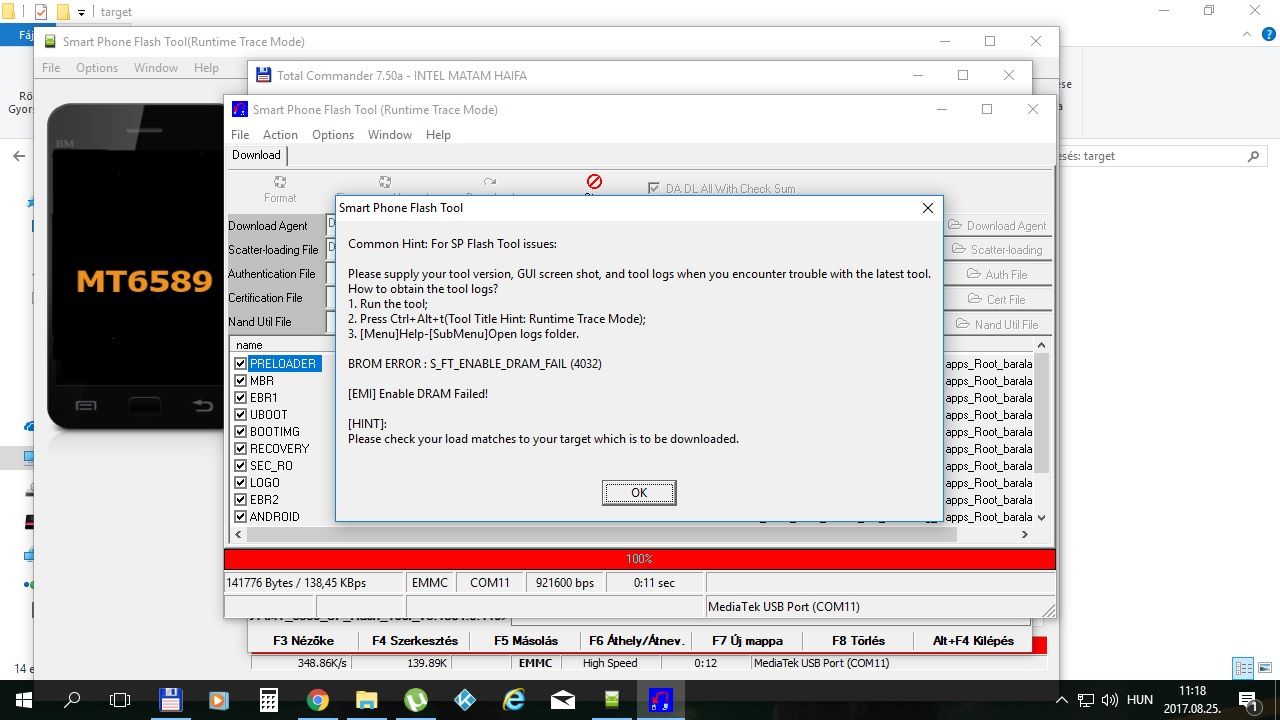The image size is (1280, 720).
Task: Uncheck the BOOTIMG partition
Action: 240,432
